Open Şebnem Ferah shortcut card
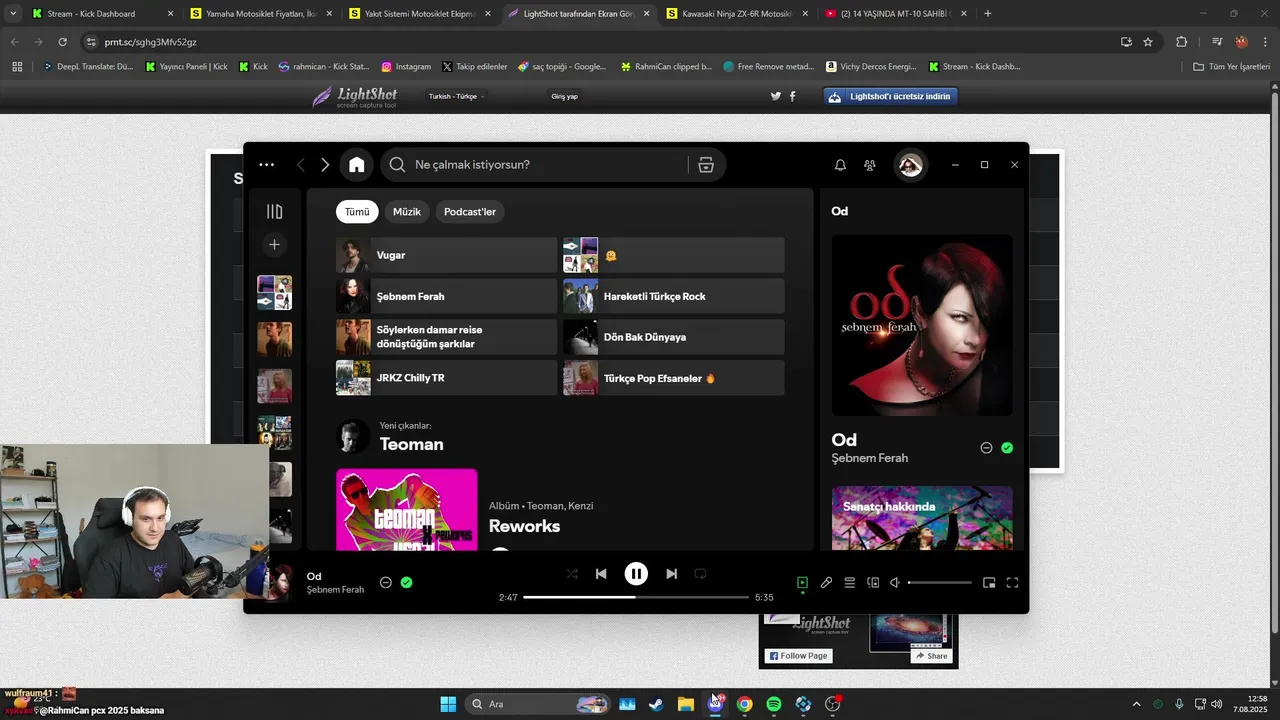The image size is (1280, 720). click(446, 296)
